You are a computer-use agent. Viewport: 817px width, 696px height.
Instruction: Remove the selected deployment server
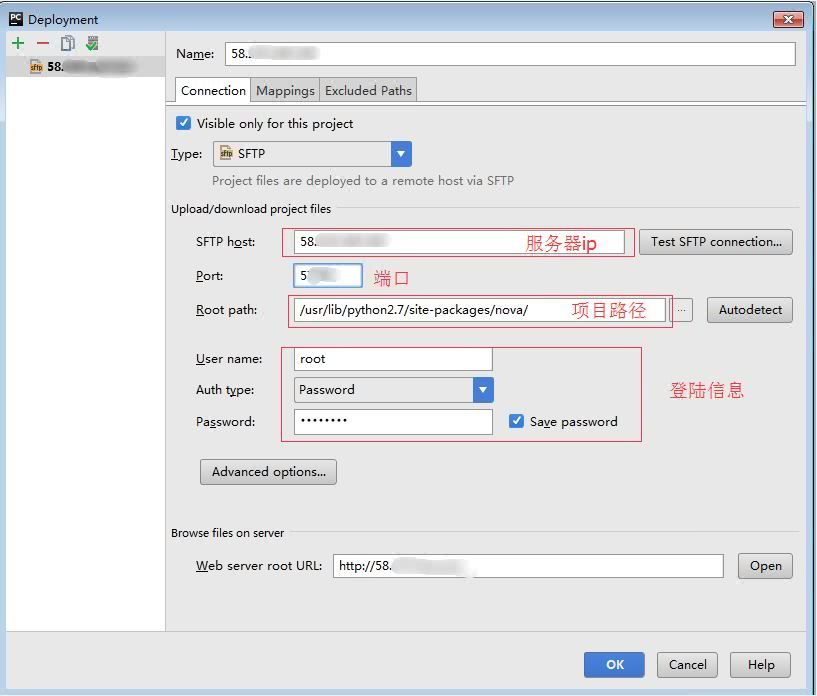tap(43, 43)
